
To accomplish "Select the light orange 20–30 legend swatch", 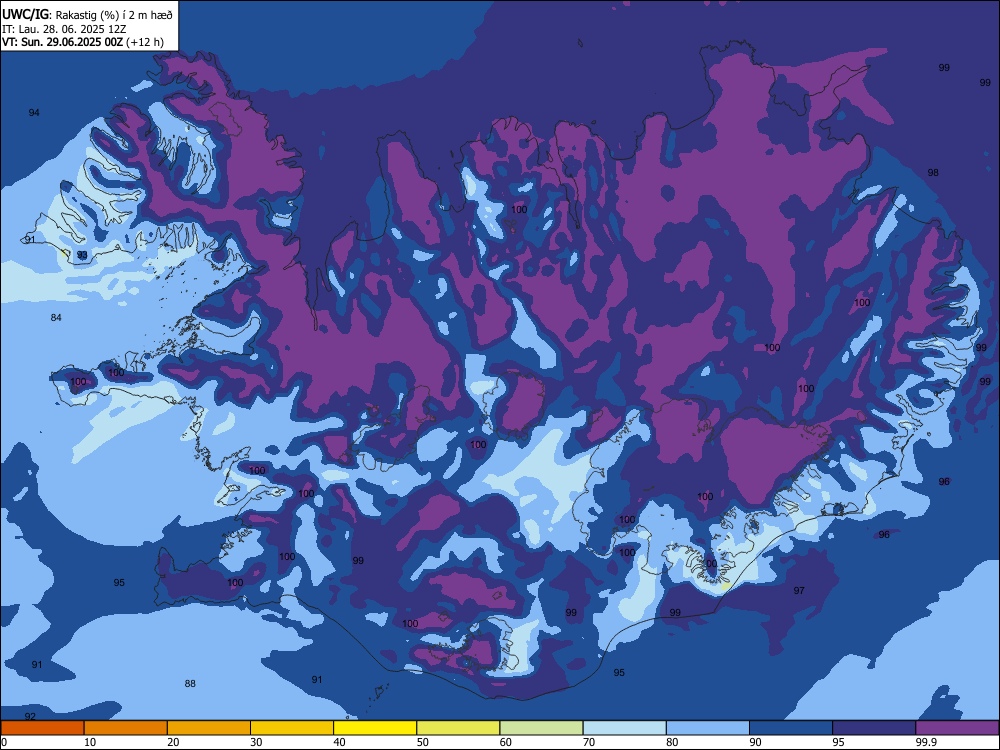I will point(209,728).
